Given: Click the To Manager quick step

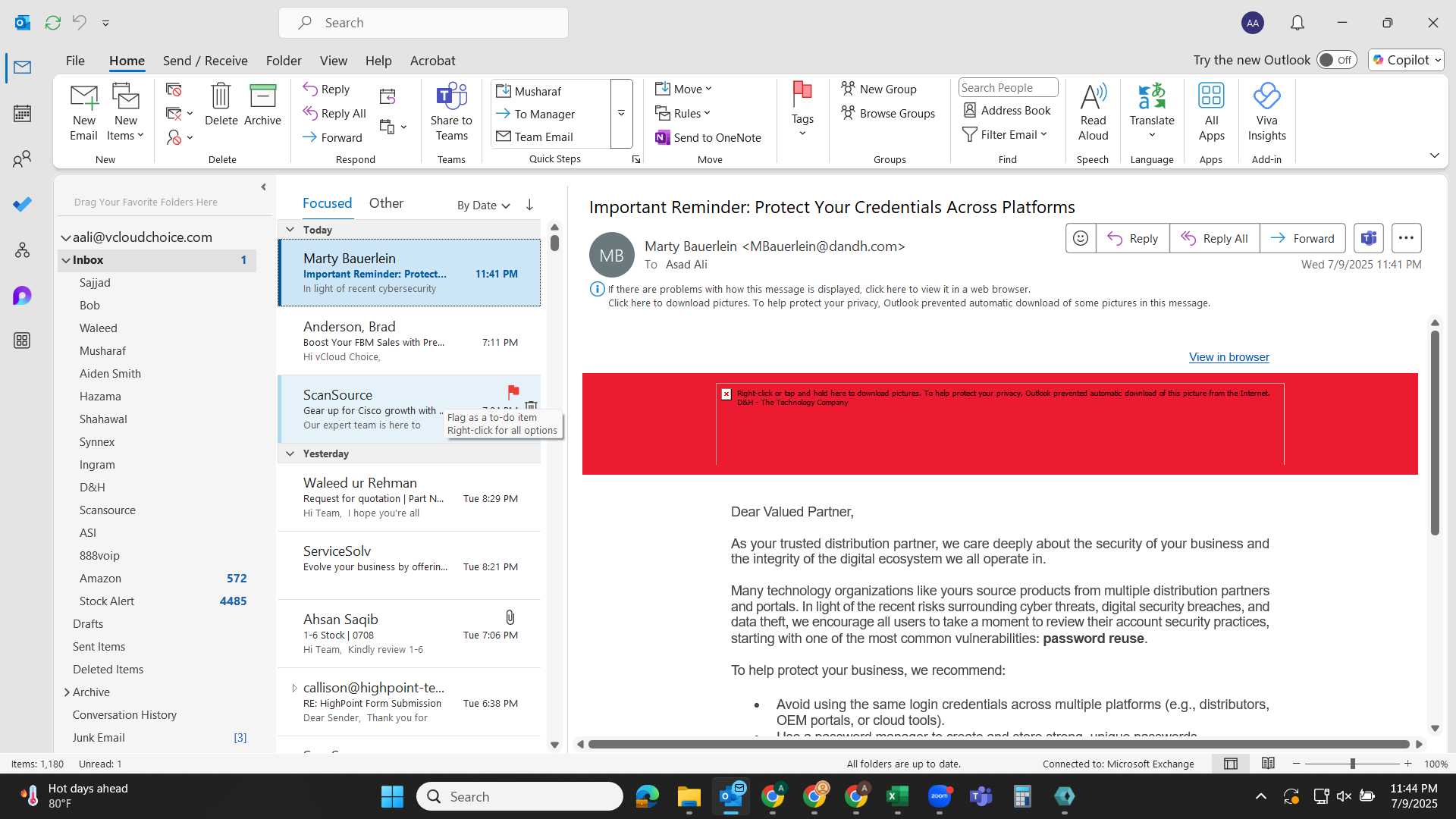Looking at the screenshot, I should tap(544, 114).
